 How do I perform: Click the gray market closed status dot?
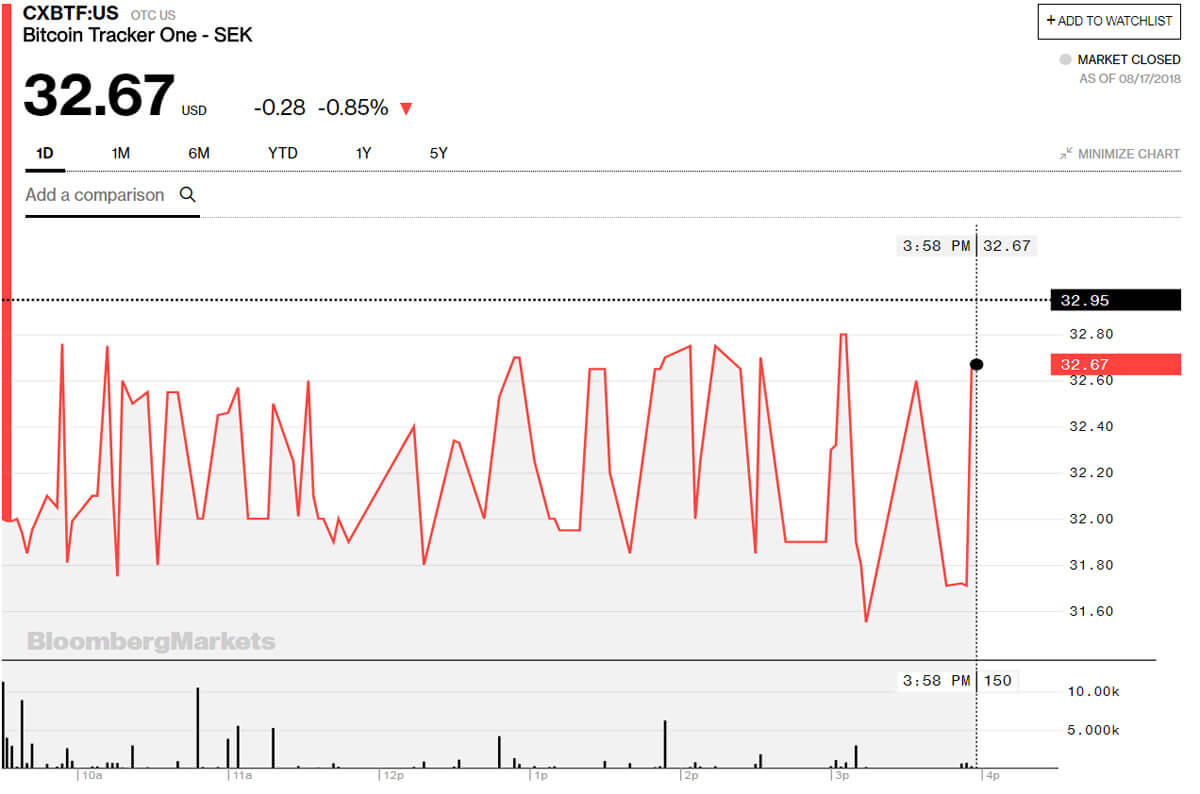[x=1066, y=60]
